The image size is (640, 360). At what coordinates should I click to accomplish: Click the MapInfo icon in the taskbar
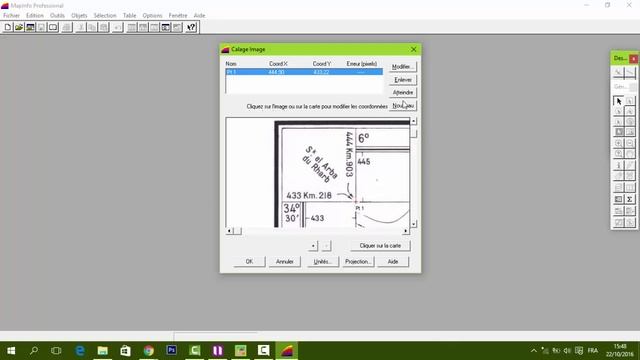[x=287, y=350]
